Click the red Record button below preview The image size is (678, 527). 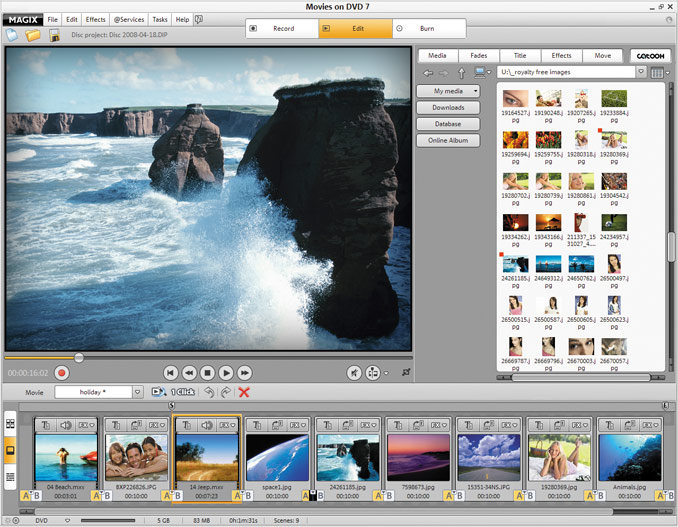[61, 372]
